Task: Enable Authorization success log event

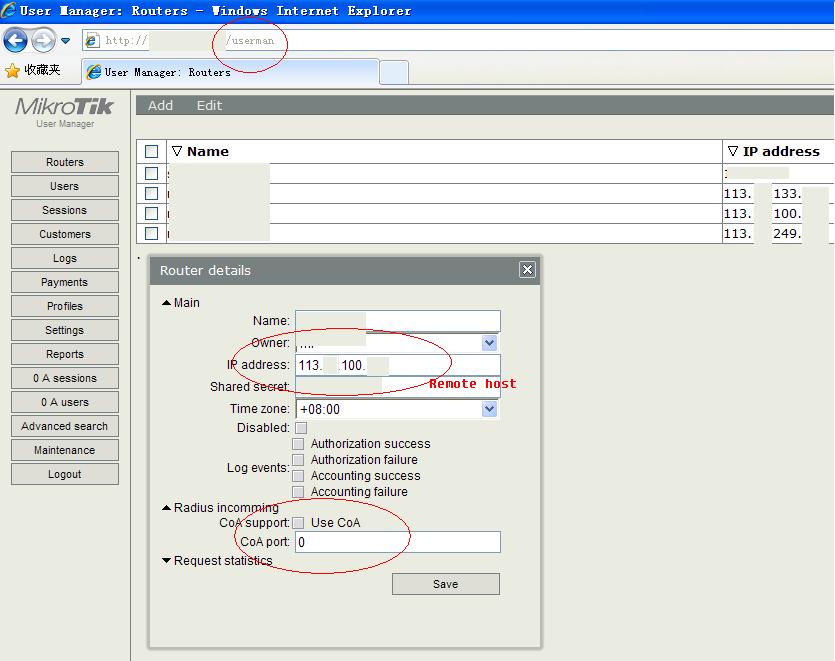Action: [x=298, y=444]
